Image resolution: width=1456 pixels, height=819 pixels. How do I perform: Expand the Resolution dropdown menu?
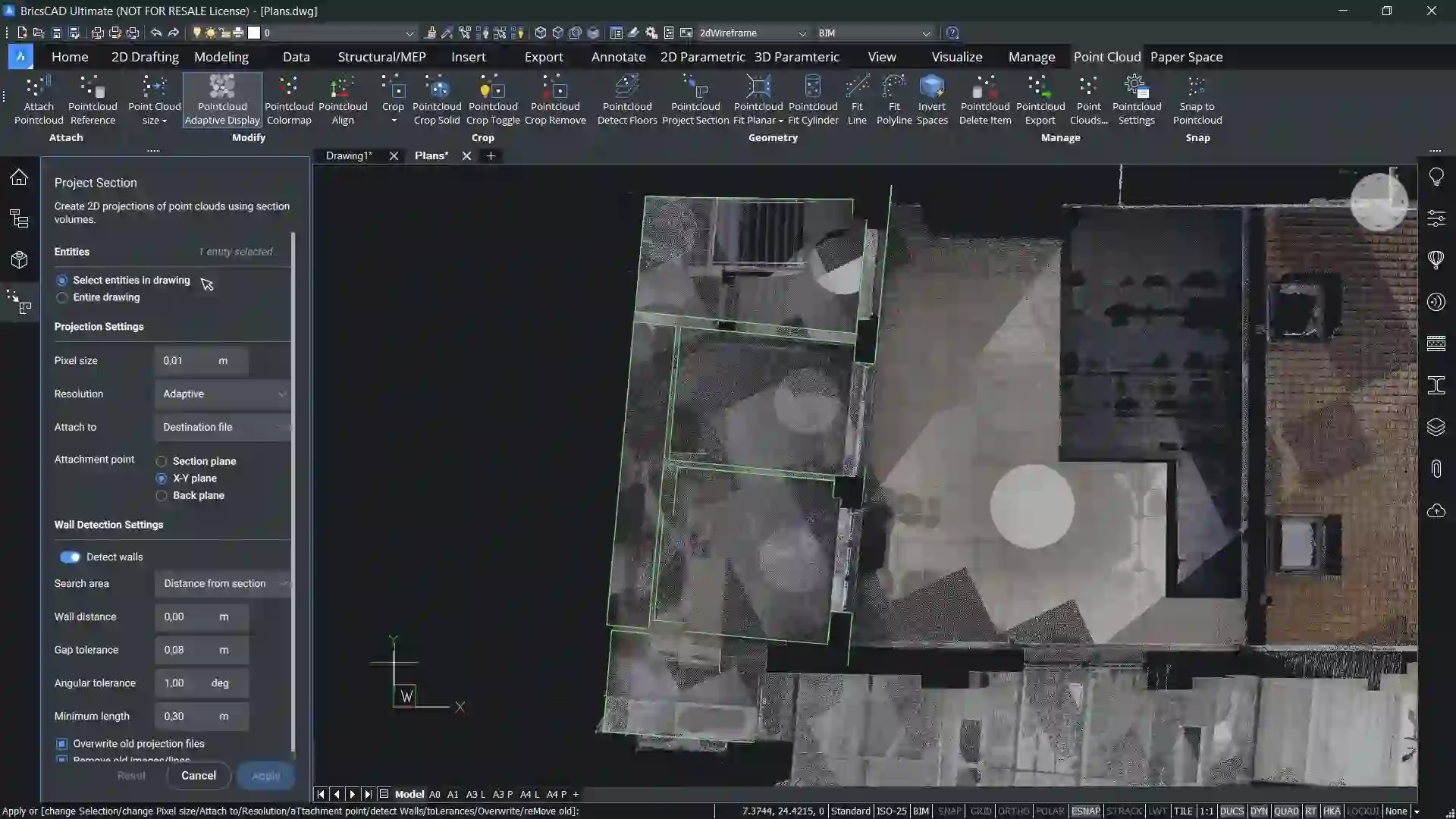click(283, 393)
